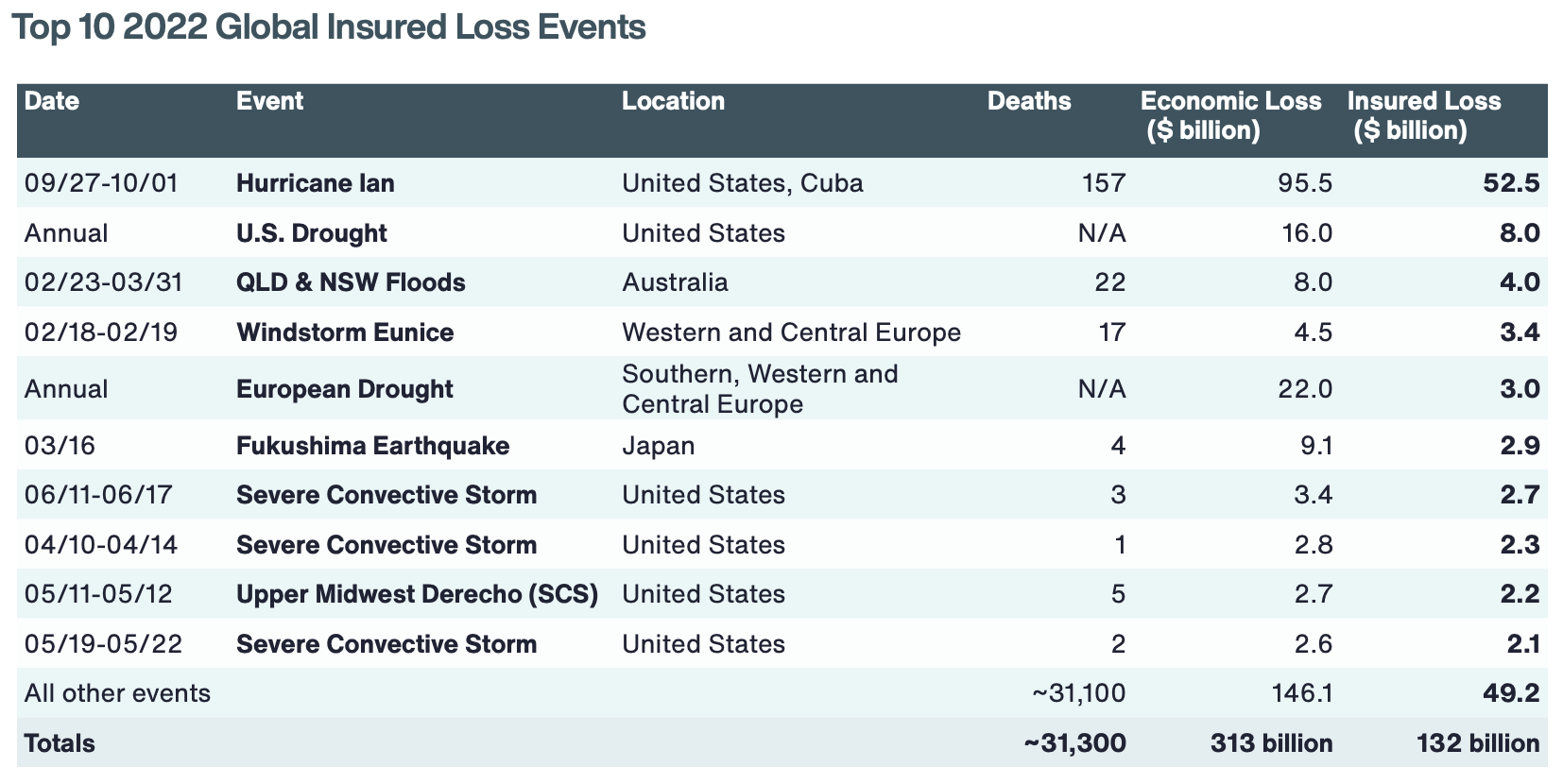The height and width of the screenshot is (784, 1563).
Task: Click the 132 billion total value
Action: coord(1477,743)
